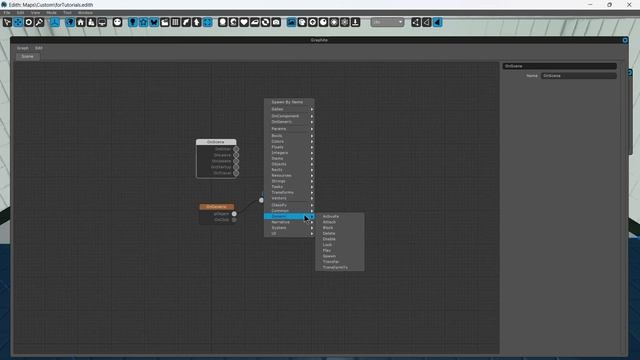The width and height of the screenshot is (640, 360).
Task: Click the round face mask icon
Action: [x=117, y=22]
